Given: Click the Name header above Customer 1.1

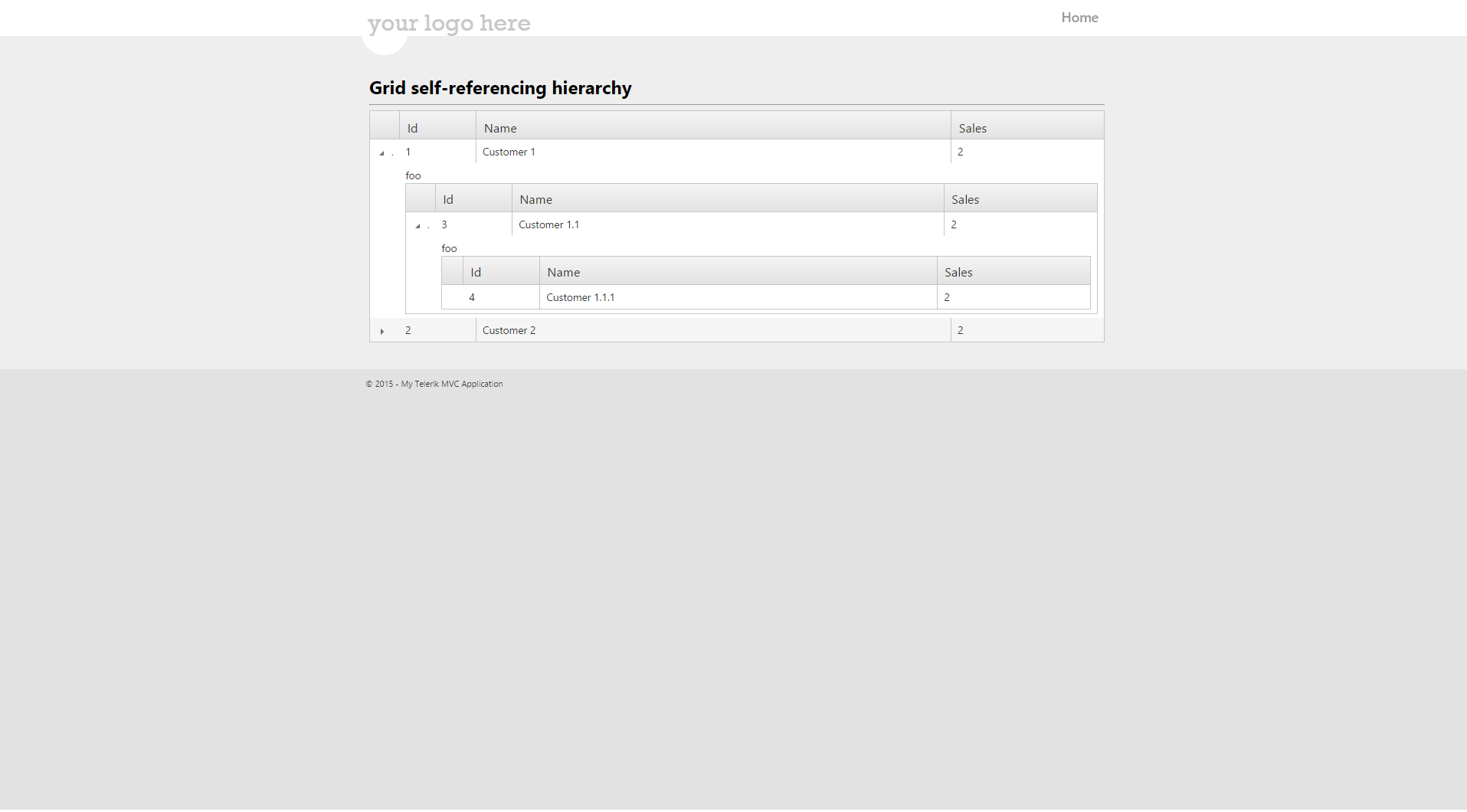Looking at the screenshot, I should [x=728, y=198].
